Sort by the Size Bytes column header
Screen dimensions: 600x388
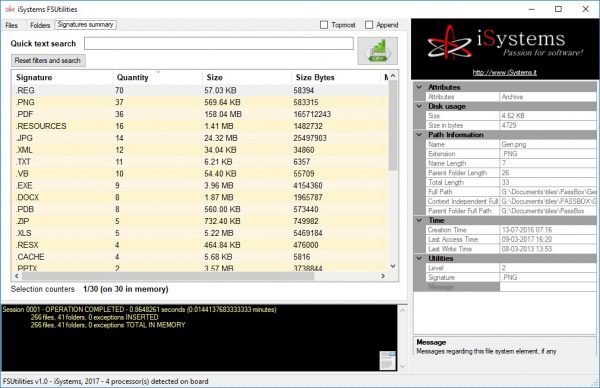(x=336, y=77)
